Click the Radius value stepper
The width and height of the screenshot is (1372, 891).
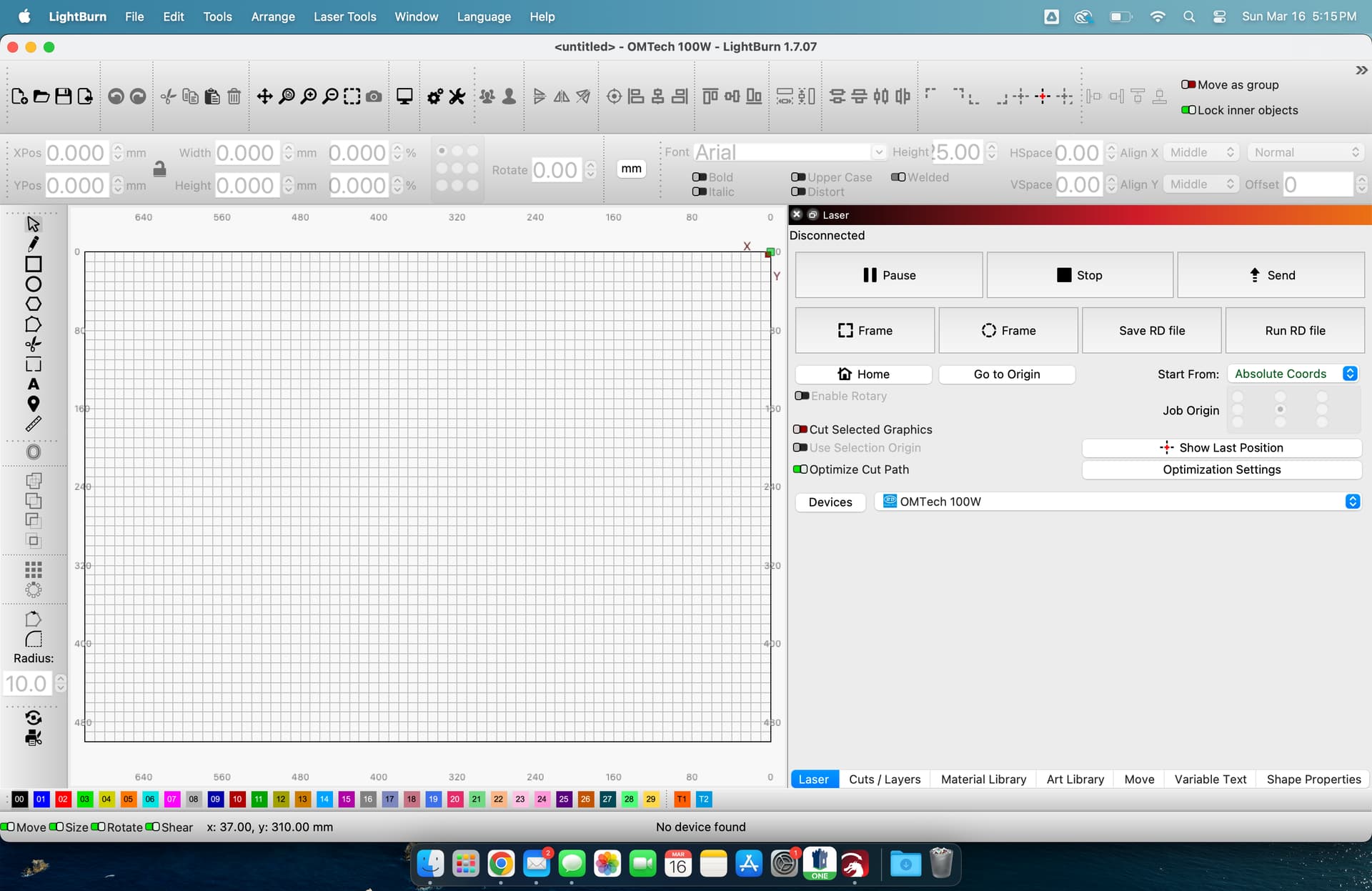(61, 684)
